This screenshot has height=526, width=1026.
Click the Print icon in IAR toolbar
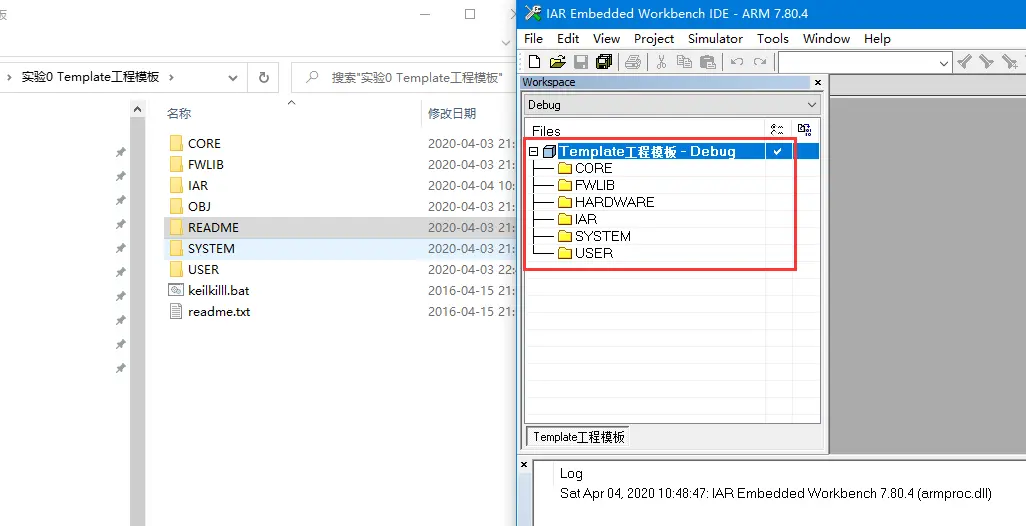click(632, 62)
